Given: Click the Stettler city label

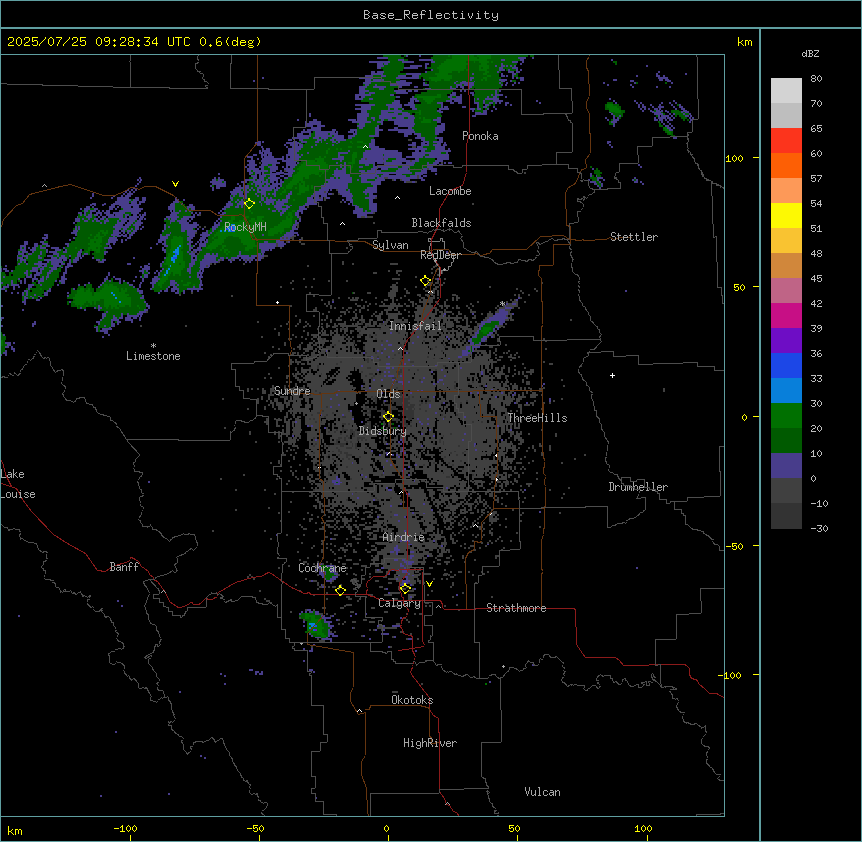Looking at the screenshot, I should tap(634, 237).
